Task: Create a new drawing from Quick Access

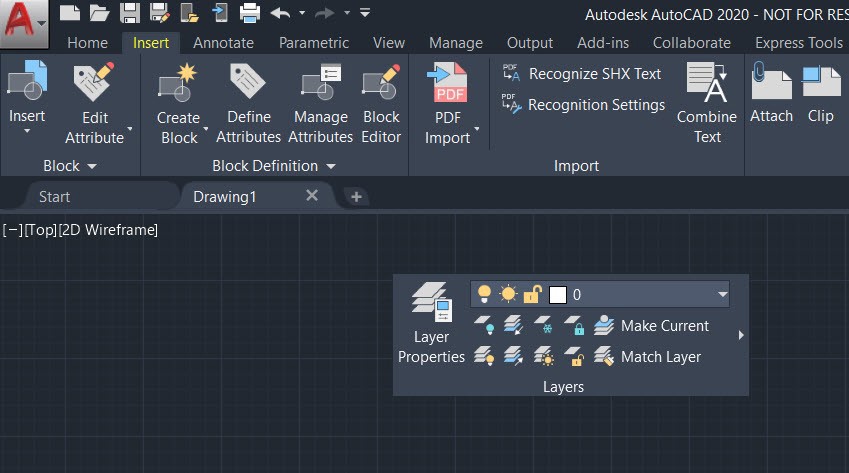Action: [x=69, y=12]
